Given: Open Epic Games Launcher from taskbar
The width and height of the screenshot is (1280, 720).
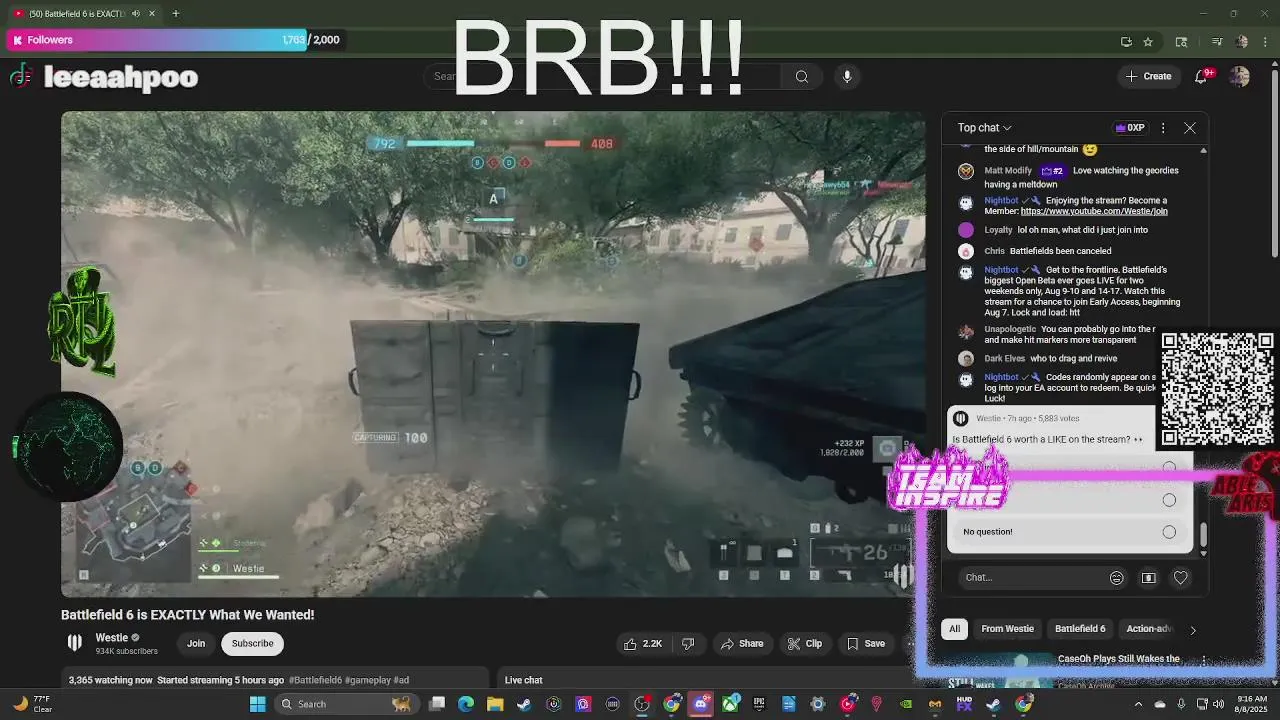Looking at the screenshot, I should tap(759, 704).
